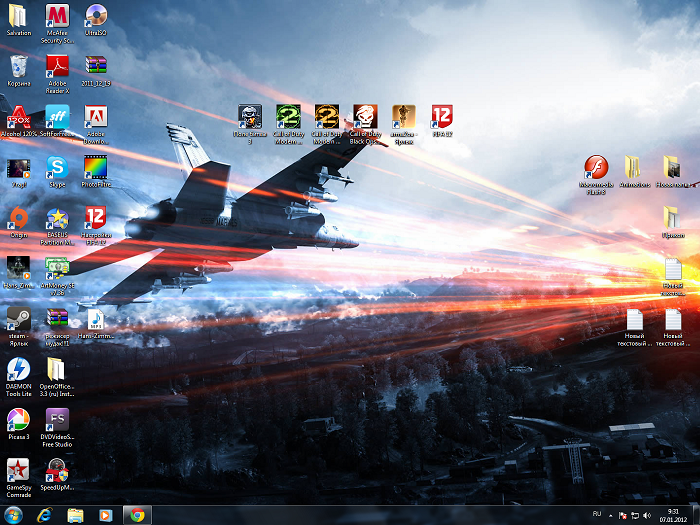Open the Skype desktop shortcut
Viewport: 700px width, 525px height.
pos(57,168)
